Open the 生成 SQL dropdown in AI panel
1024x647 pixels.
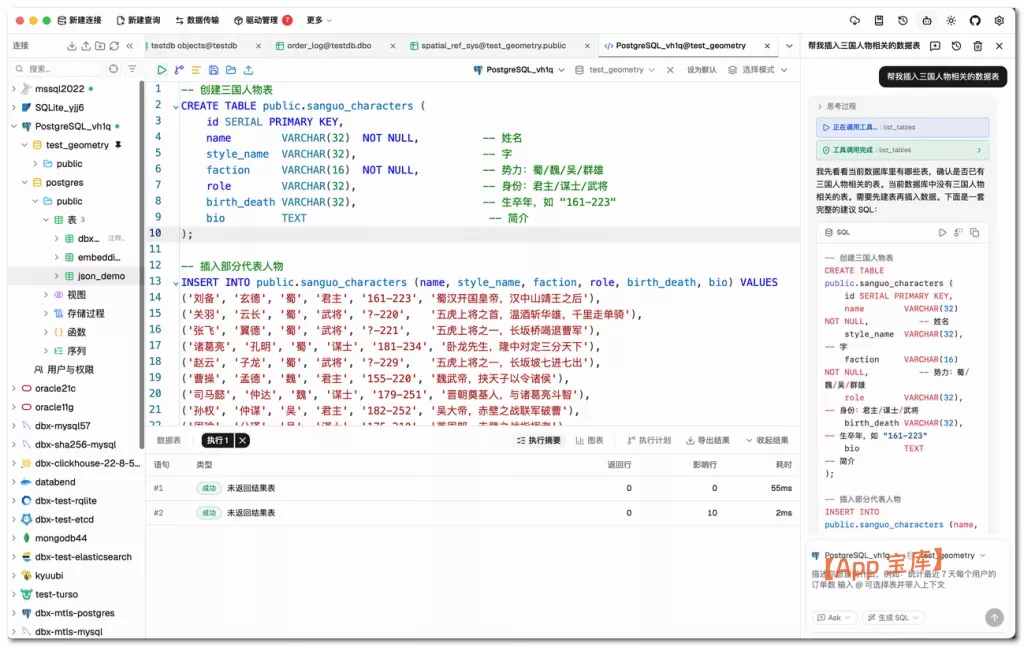coord(893,618)
